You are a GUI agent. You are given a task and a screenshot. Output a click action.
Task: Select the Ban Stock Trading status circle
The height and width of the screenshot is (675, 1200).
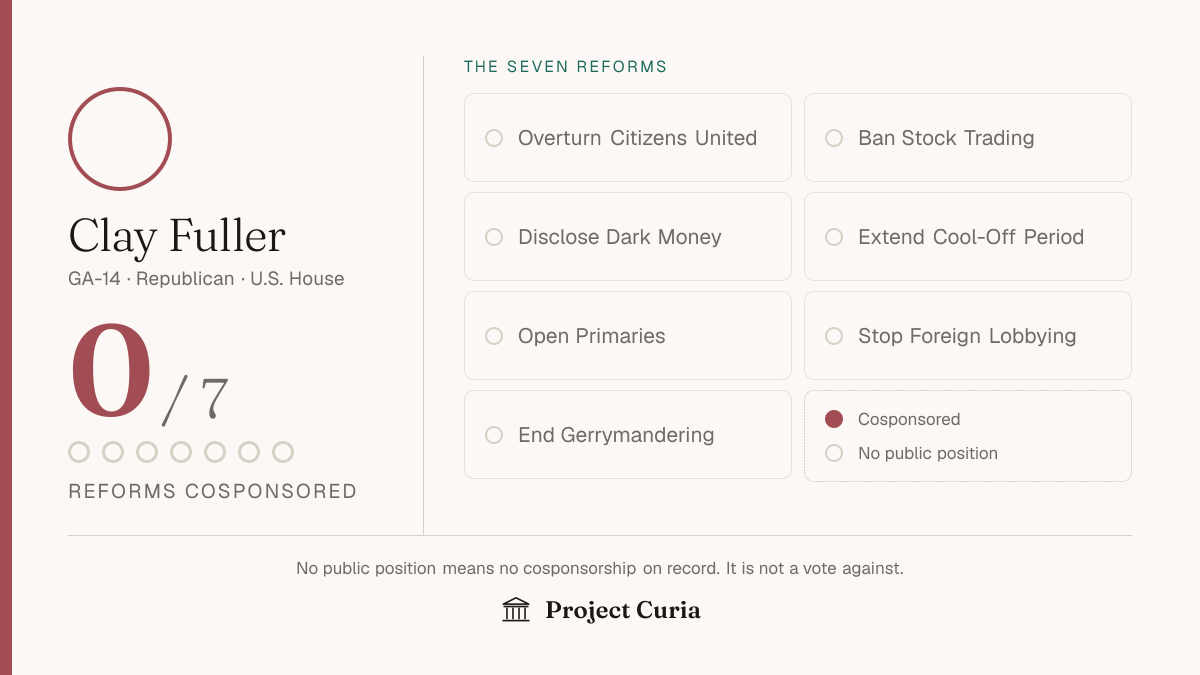click(x=834, y=138)
